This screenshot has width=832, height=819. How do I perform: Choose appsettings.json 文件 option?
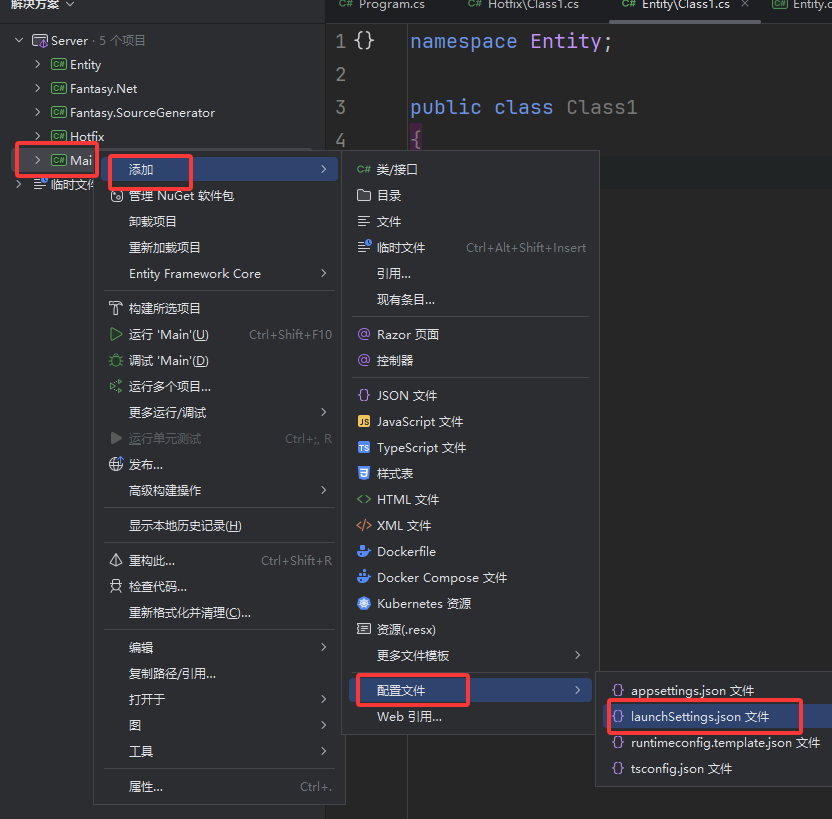pos(717,691)
